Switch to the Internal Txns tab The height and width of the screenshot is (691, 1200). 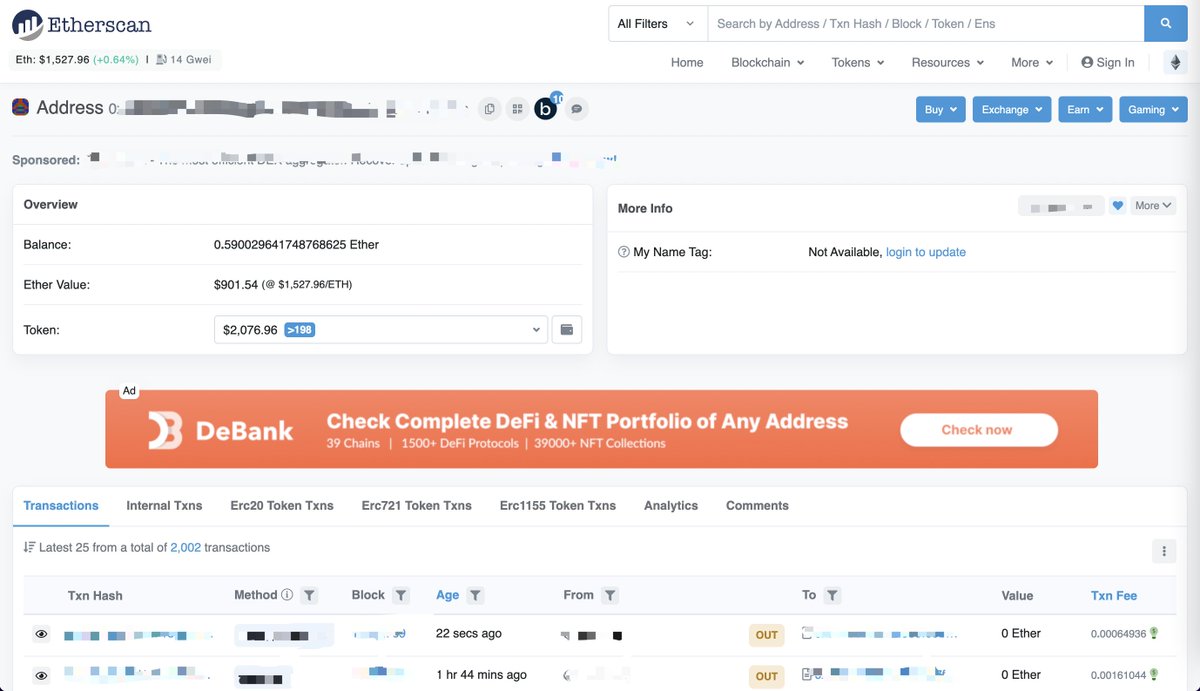click(164, 505)
